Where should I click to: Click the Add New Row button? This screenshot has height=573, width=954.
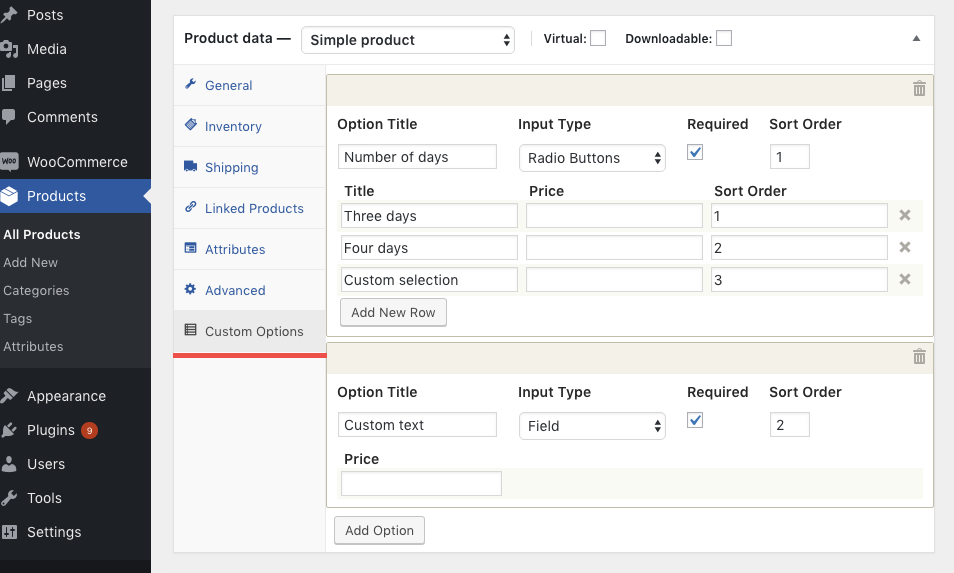click(x=393, y=312)
